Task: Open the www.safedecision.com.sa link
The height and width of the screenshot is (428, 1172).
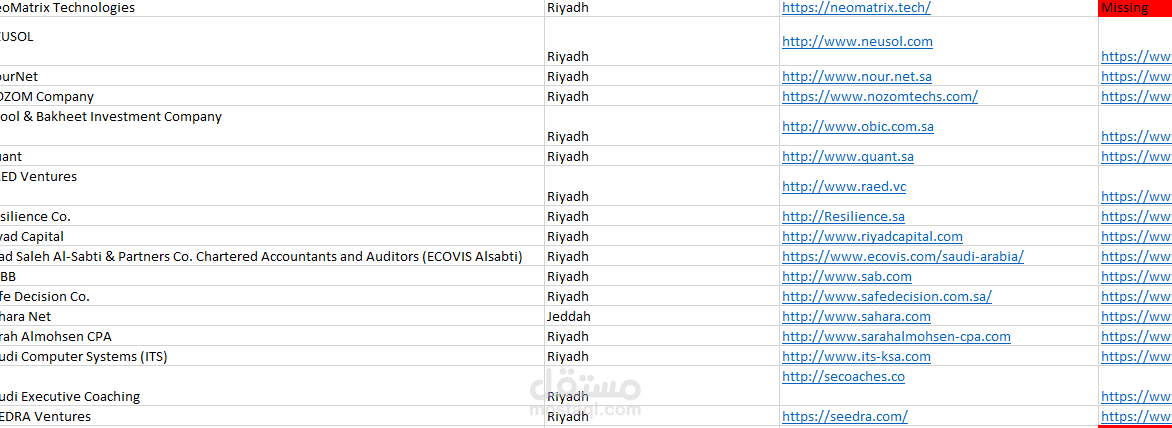Action: pyautogui.click(x=887, y=296)
